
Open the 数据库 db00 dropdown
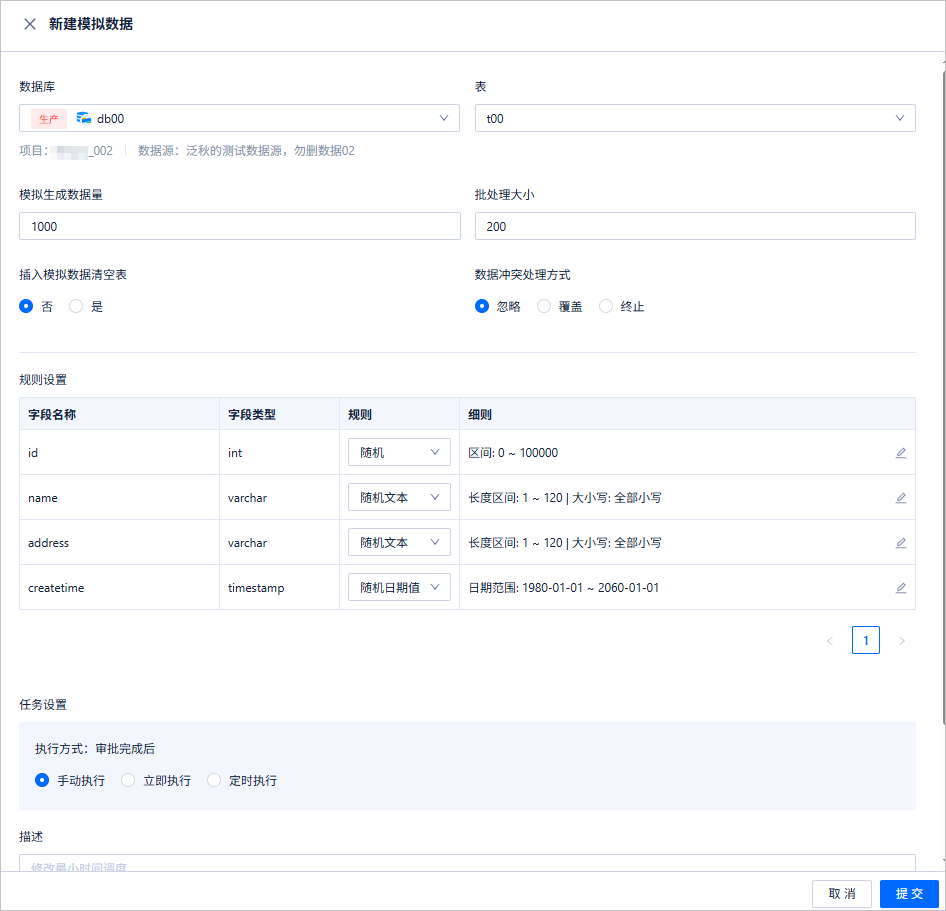click(240, 118)
